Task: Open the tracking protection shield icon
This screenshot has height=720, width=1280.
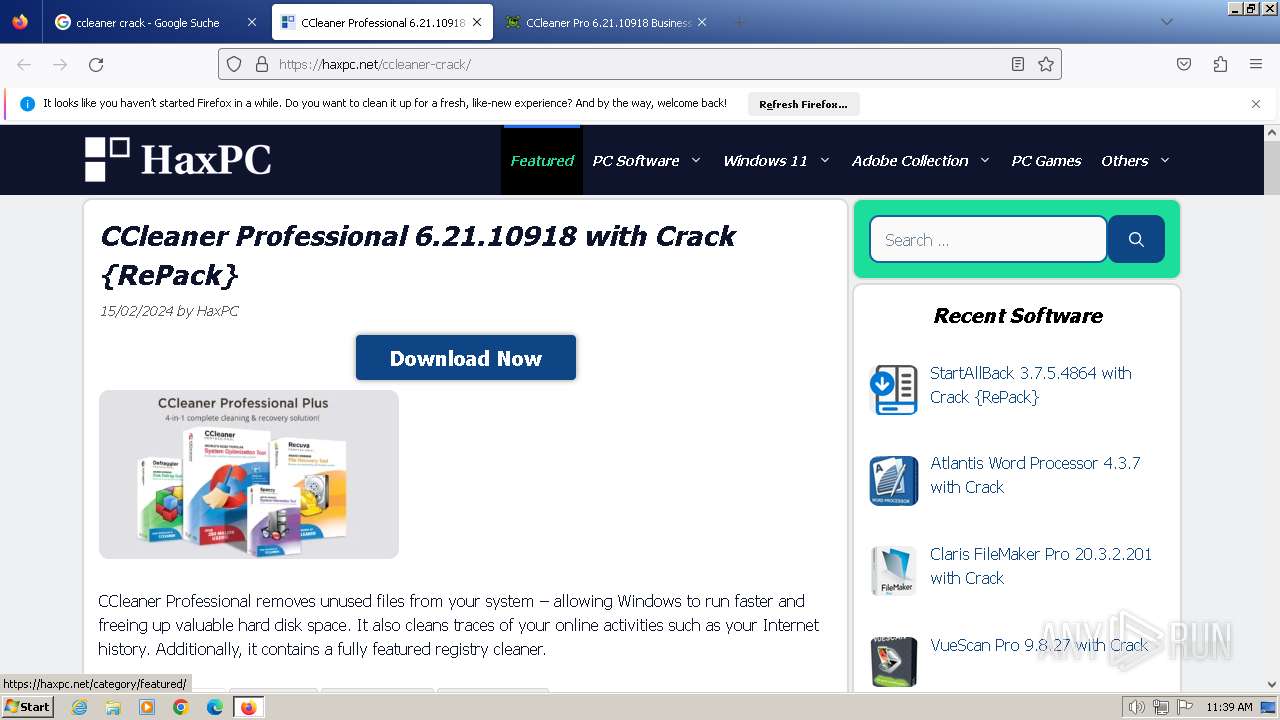Action: coord(234,64)
